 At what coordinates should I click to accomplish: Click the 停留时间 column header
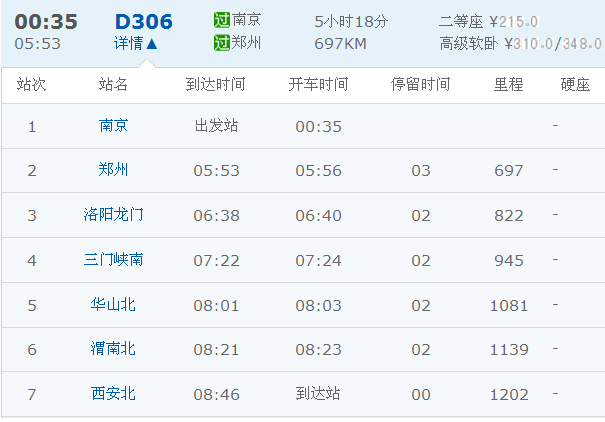pos(421,84)
